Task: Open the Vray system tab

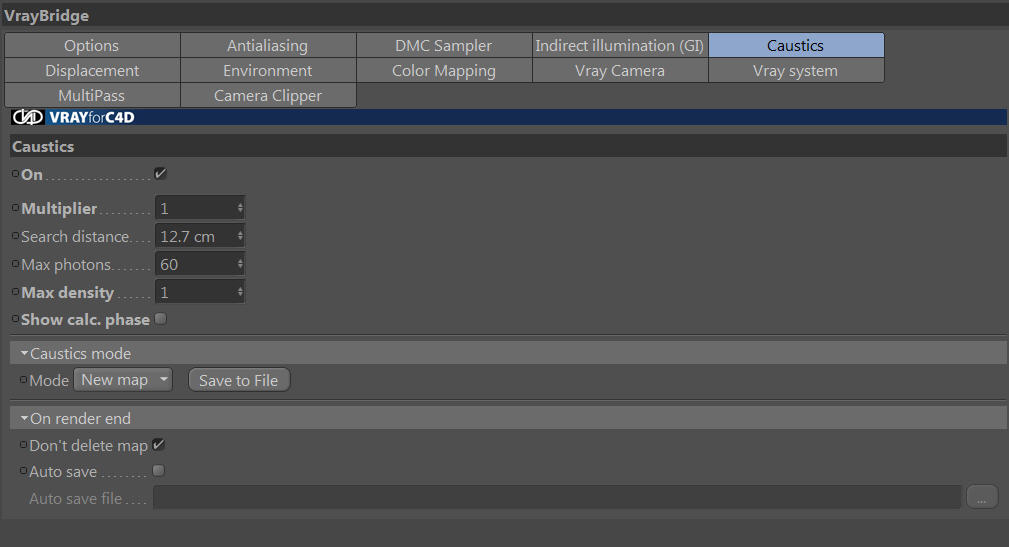Action: point(796,71)
